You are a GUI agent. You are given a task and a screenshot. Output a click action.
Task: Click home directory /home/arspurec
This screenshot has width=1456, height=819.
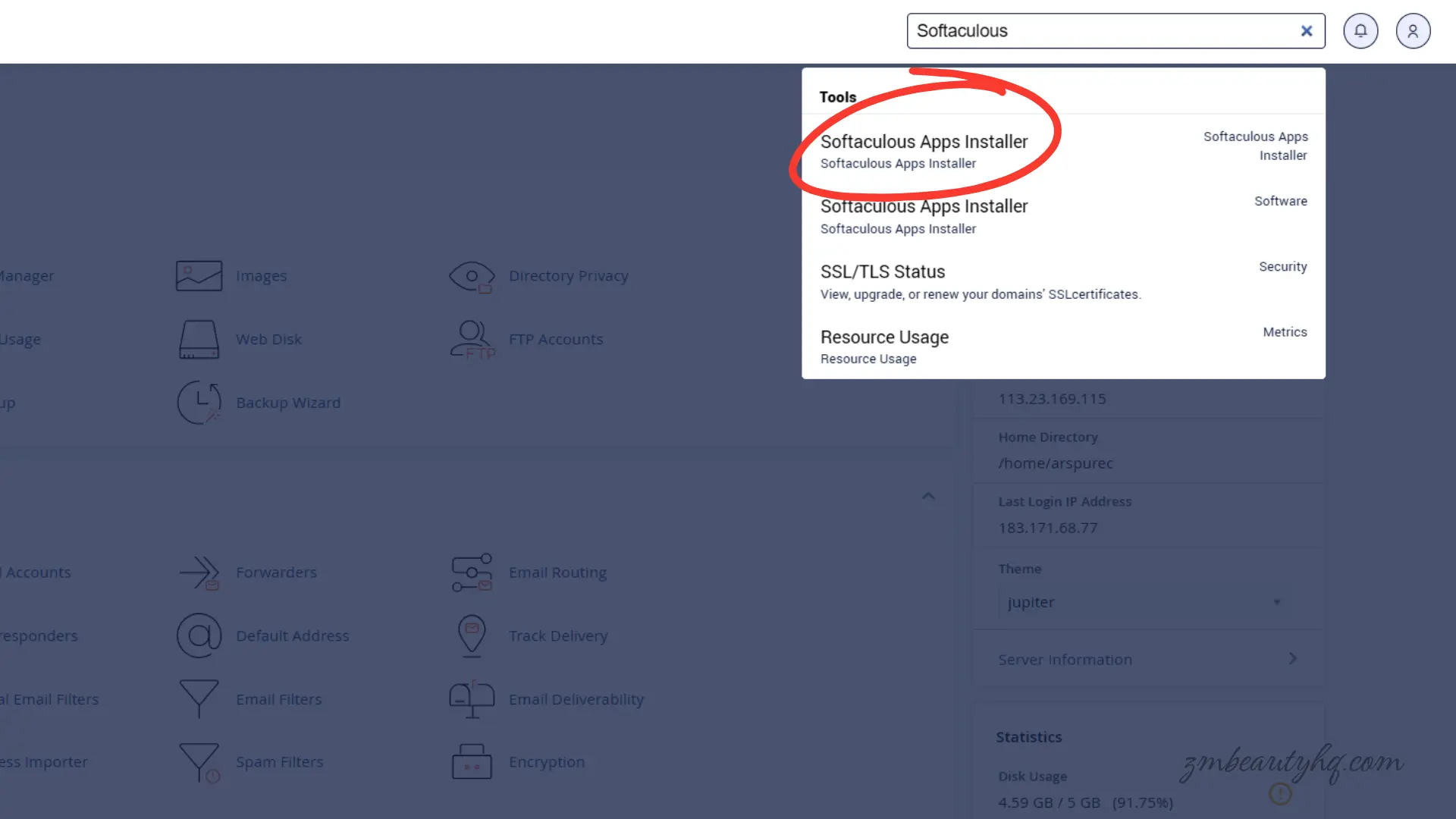1056,463
